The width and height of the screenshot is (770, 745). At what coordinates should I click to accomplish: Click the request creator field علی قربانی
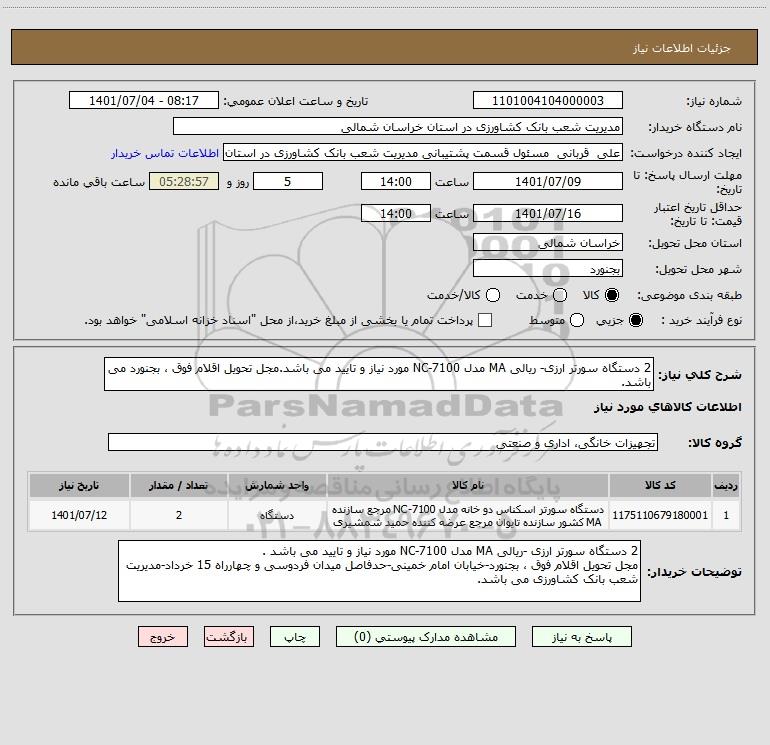(423, 153)
